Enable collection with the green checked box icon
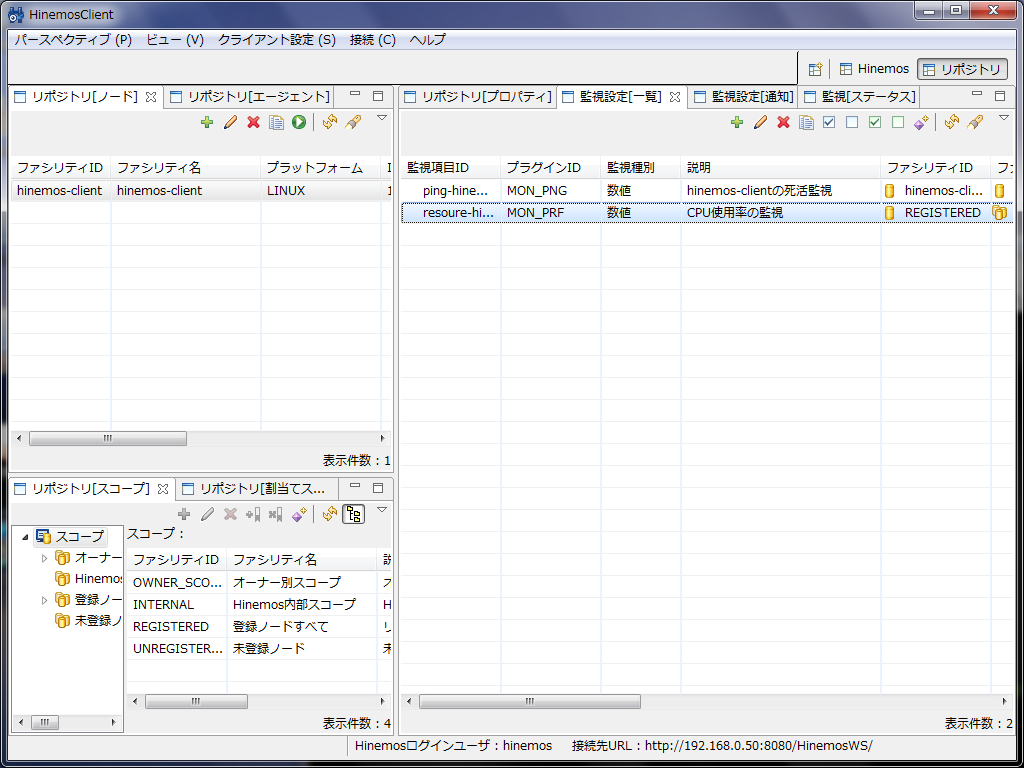The width and height of the screenshot is (1024, 768). click(x=875, y=122)
